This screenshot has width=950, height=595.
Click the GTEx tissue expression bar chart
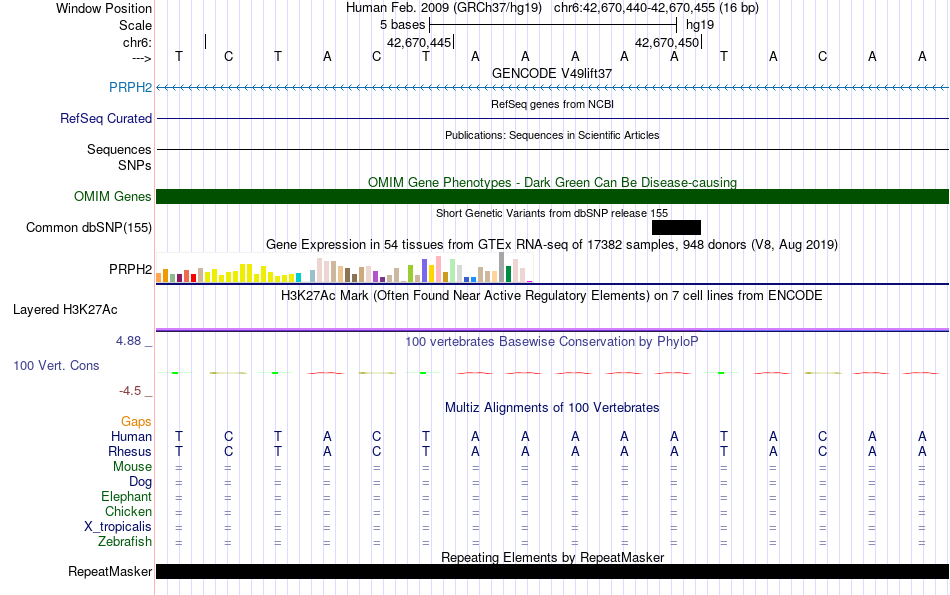(x=344, y=267)
